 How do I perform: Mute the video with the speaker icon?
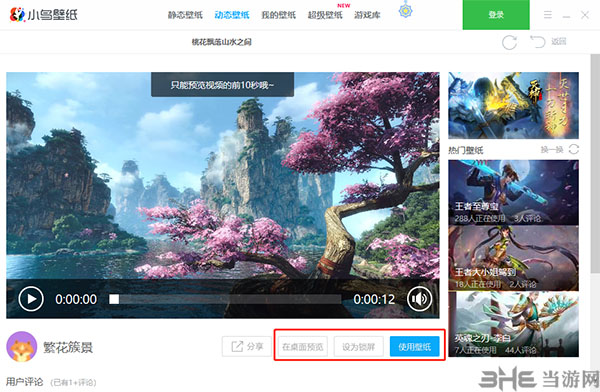tap(419, 299)
